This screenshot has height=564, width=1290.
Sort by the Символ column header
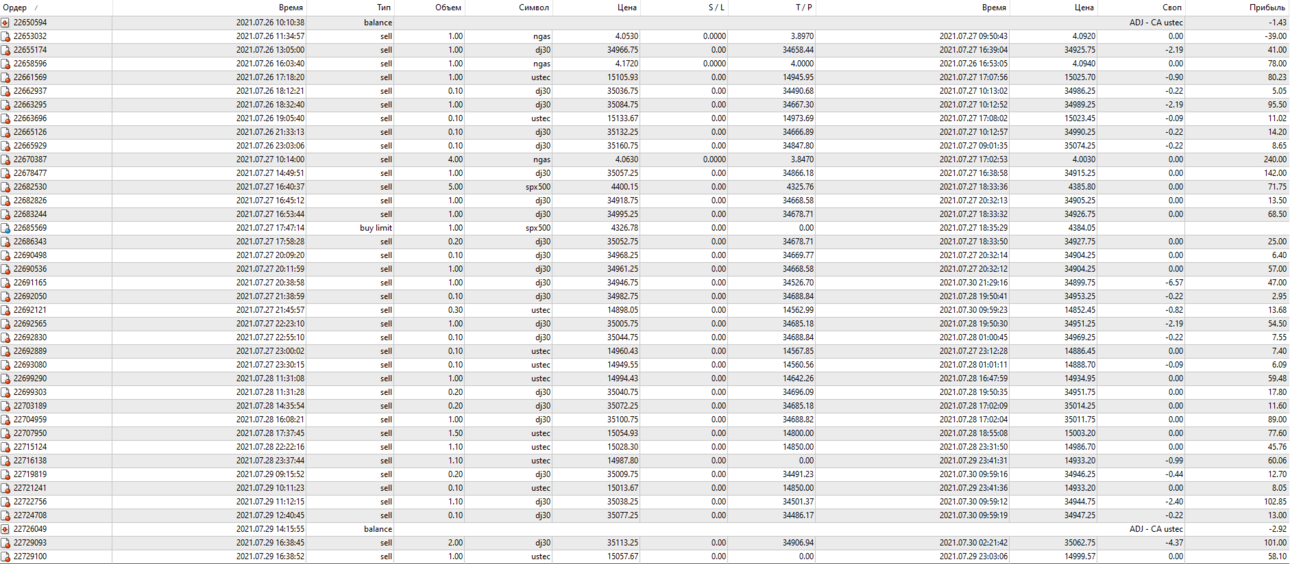(x=534, y=7)
